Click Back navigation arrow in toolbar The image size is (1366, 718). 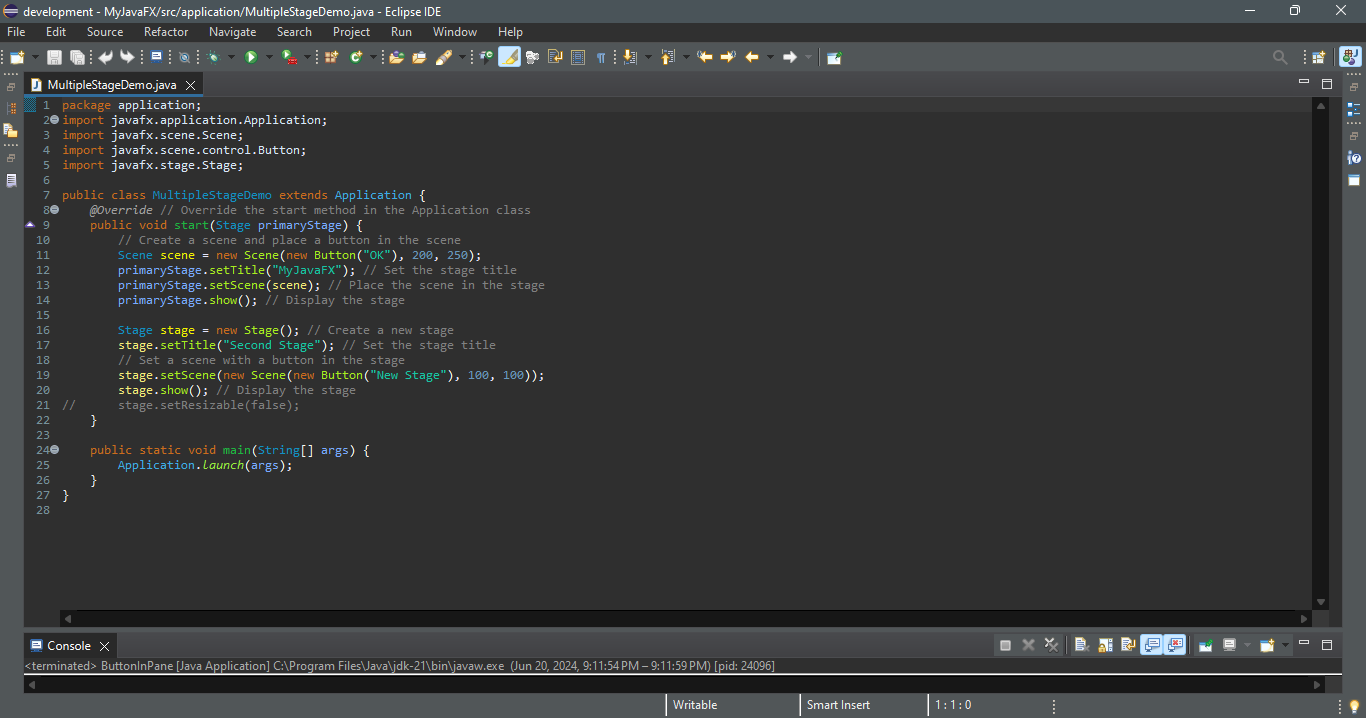click(752, 58)
